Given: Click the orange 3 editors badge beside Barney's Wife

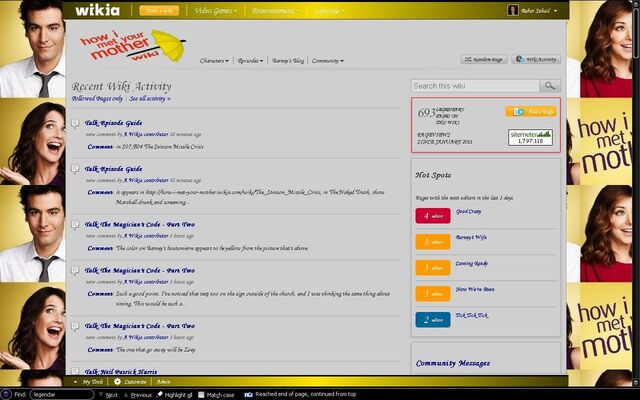Looking at the screenshot, I should tap(433, 242).
